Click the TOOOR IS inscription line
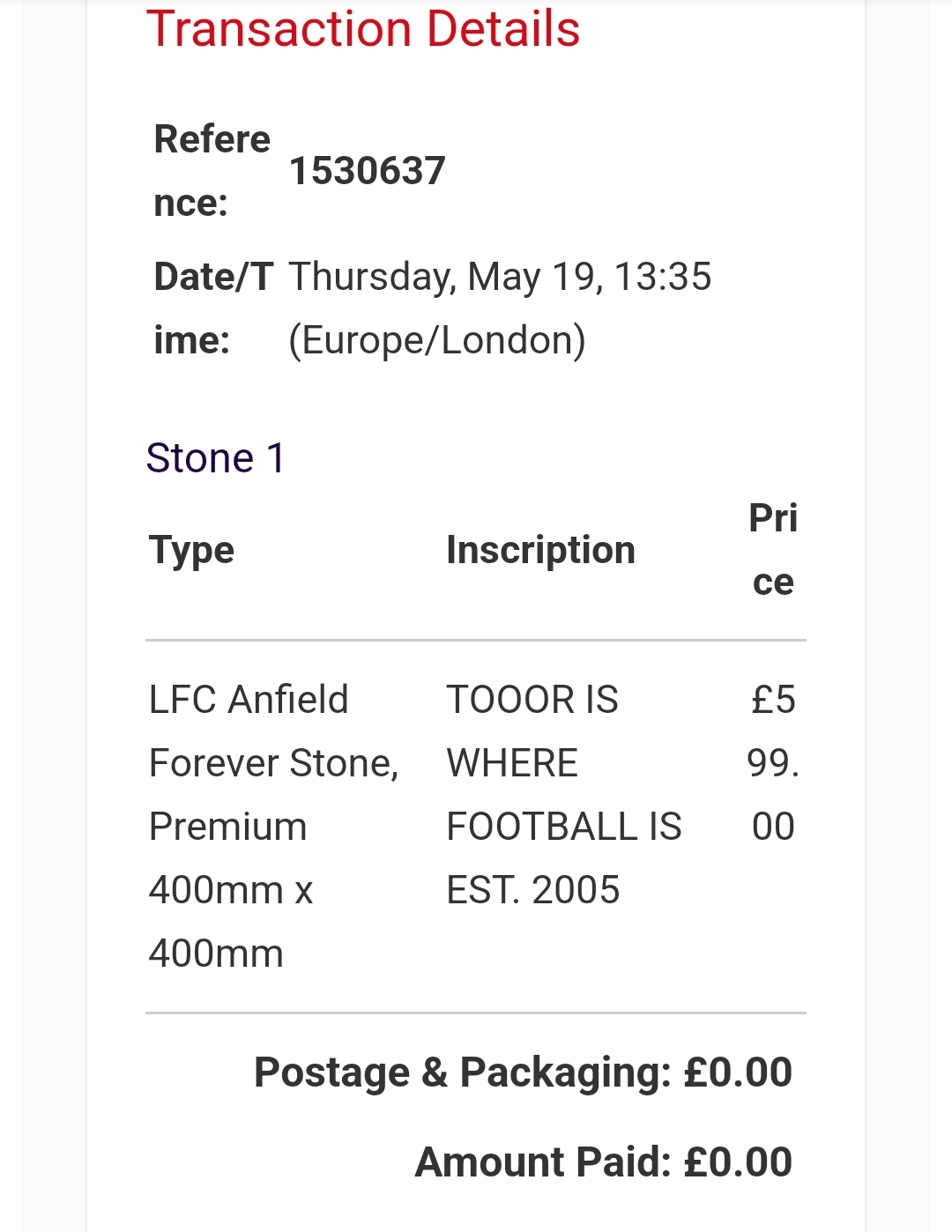 coord(532,700)
